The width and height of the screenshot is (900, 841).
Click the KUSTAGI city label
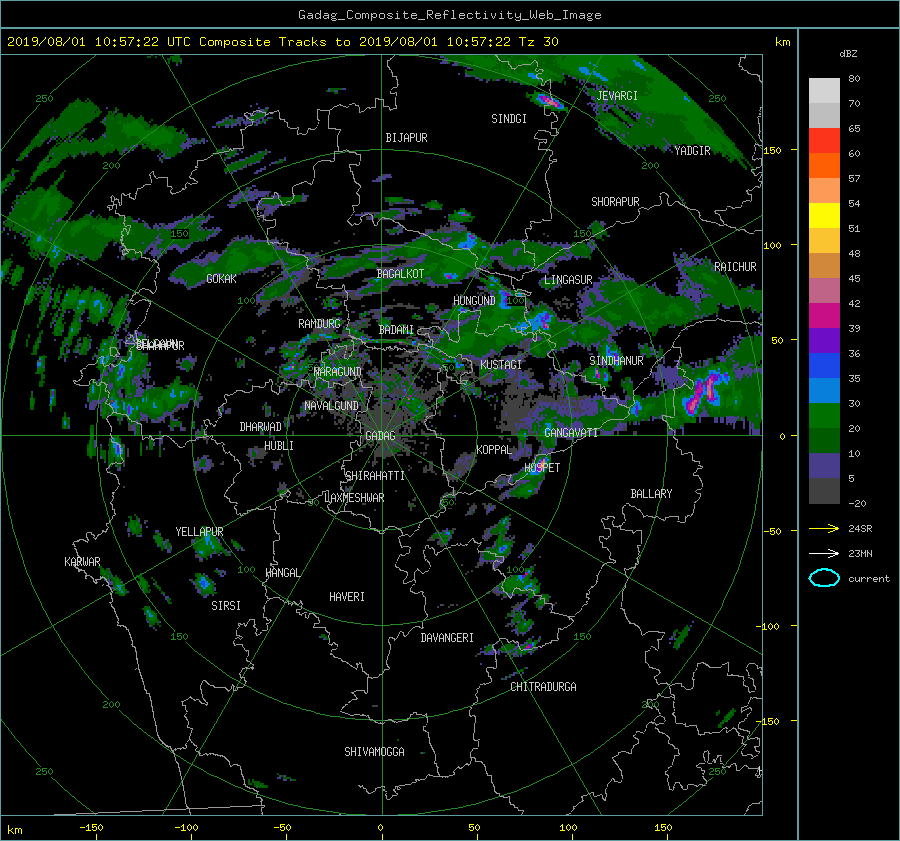tap(501, 365)
